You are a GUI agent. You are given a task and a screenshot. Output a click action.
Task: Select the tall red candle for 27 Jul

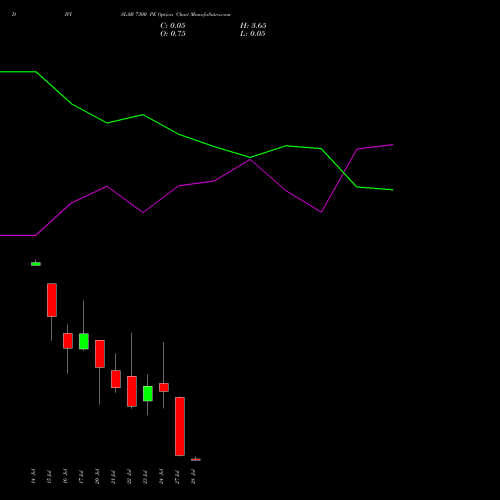180,426
